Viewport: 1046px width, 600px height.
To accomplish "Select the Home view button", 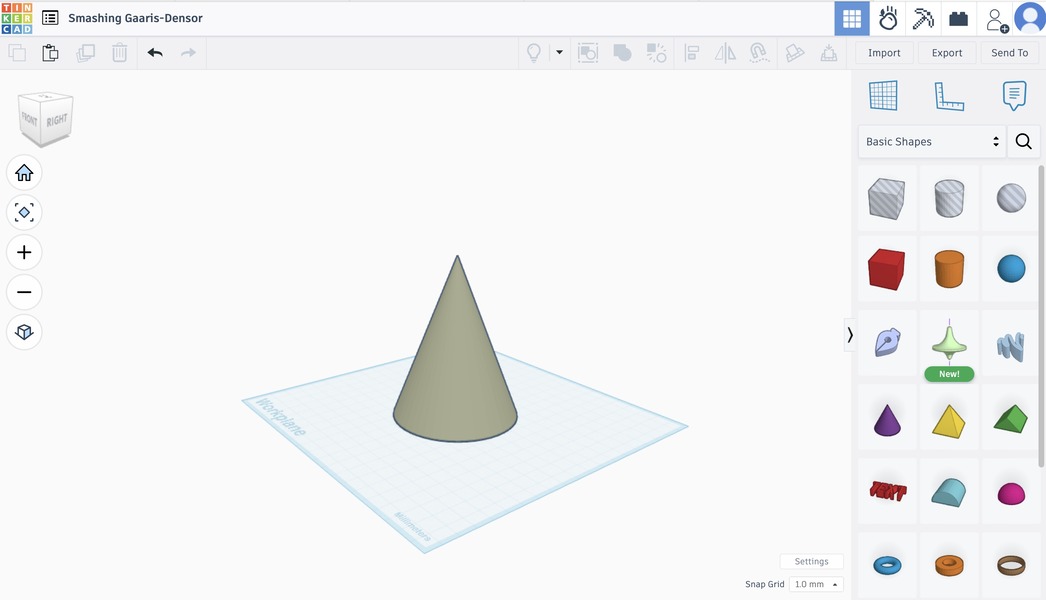I will coord(24,173).
